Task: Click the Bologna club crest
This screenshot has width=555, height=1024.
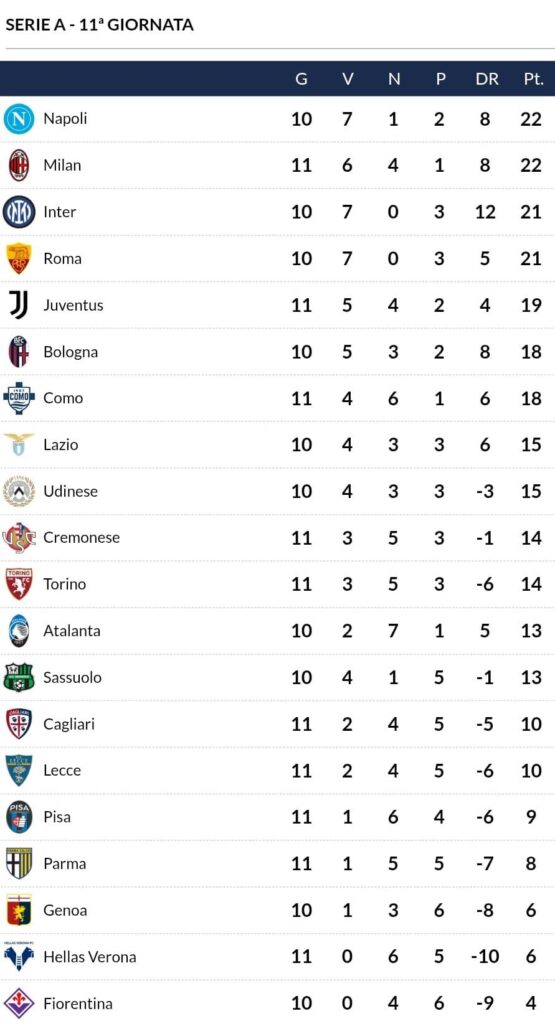Action: pyautogui.click(x=19, y=351)
